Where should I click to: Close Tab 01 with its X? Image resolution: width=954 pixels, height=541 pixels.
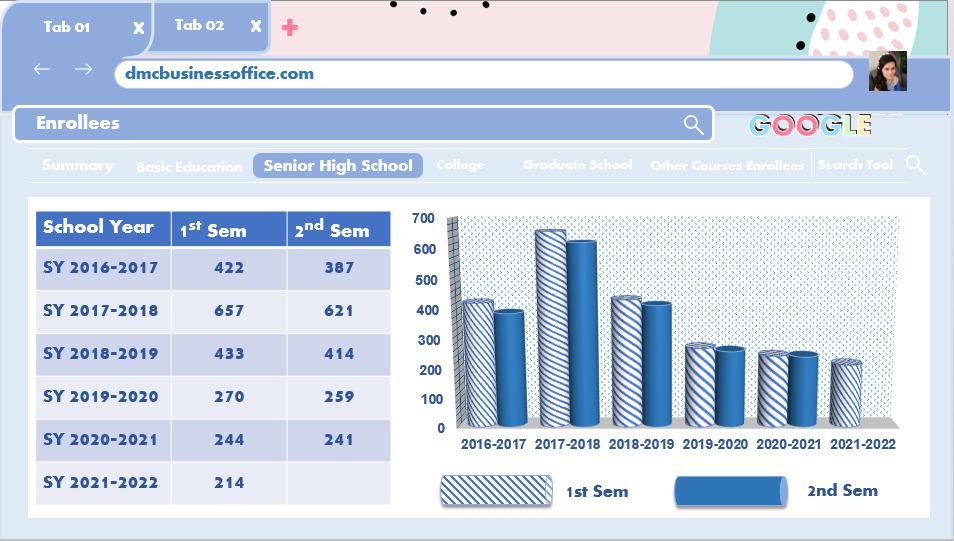pos(139,28)
